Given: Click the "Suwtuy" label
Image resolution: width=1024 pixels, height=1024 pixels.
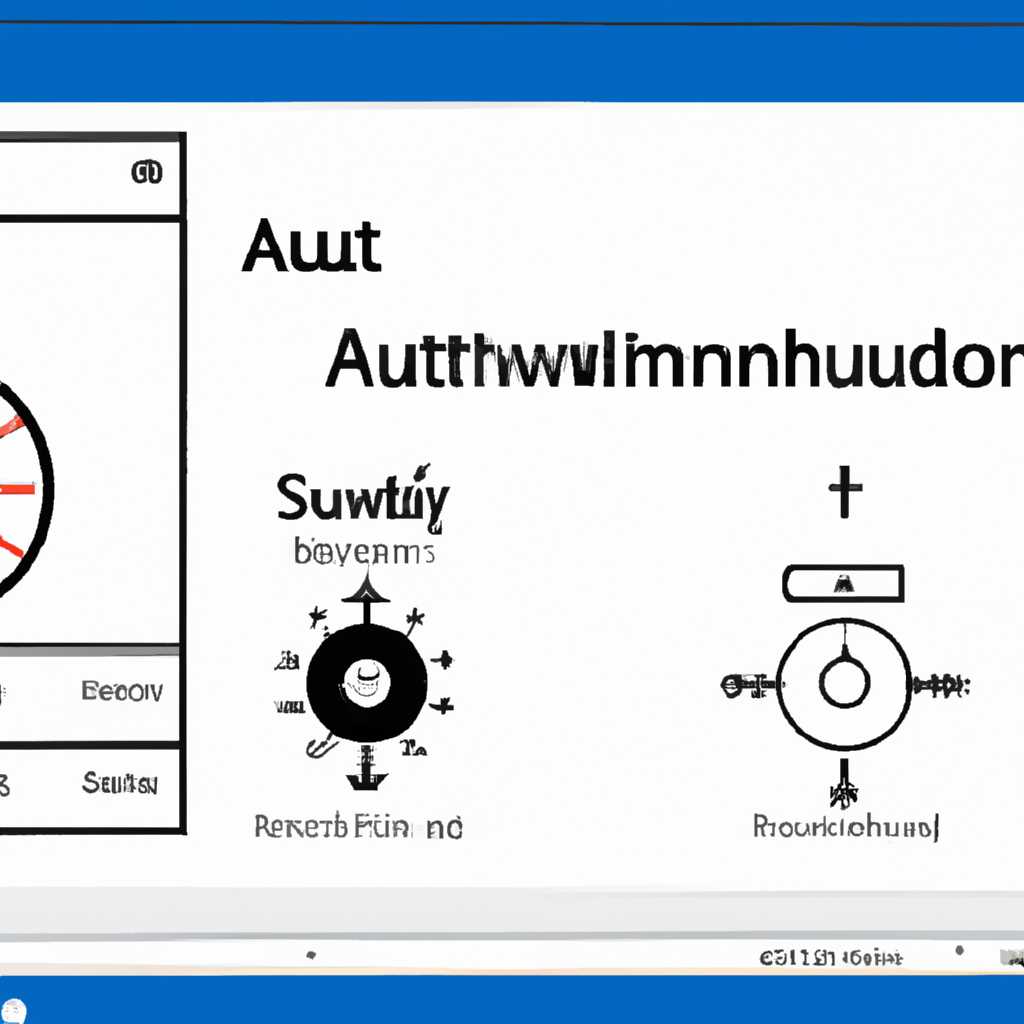Looking at the screenshot, I should click(363, 498).
